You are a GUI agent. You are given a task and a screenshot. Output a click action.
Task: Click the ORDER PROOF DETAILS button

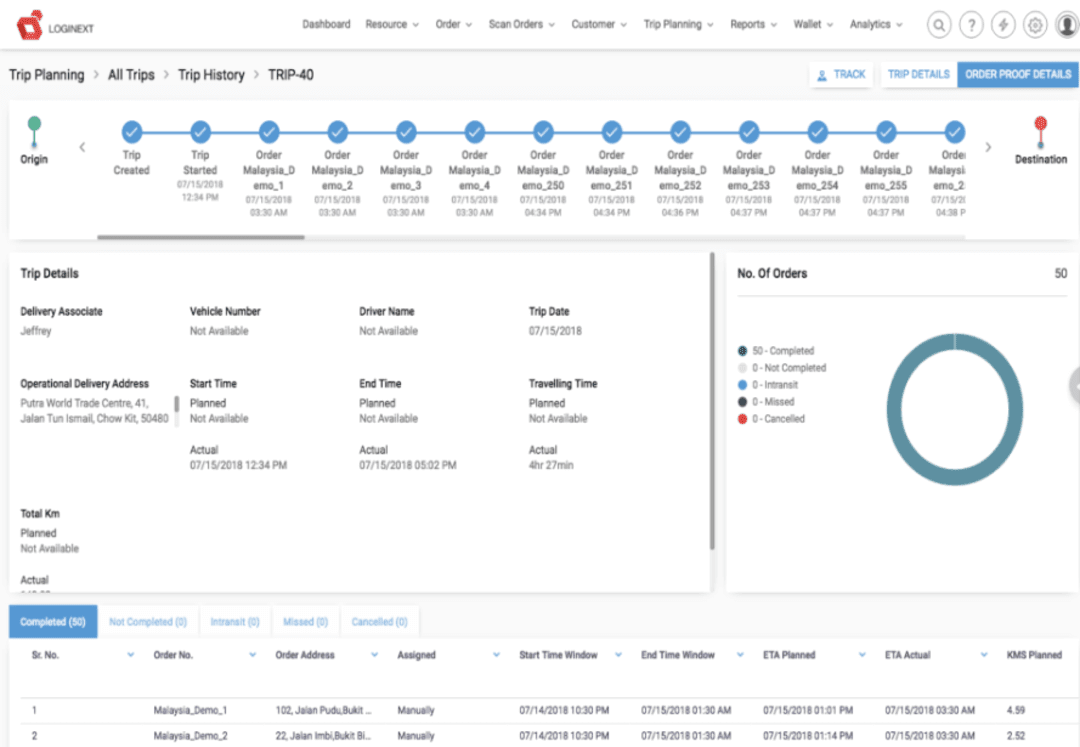click(x=1018, y=74)
